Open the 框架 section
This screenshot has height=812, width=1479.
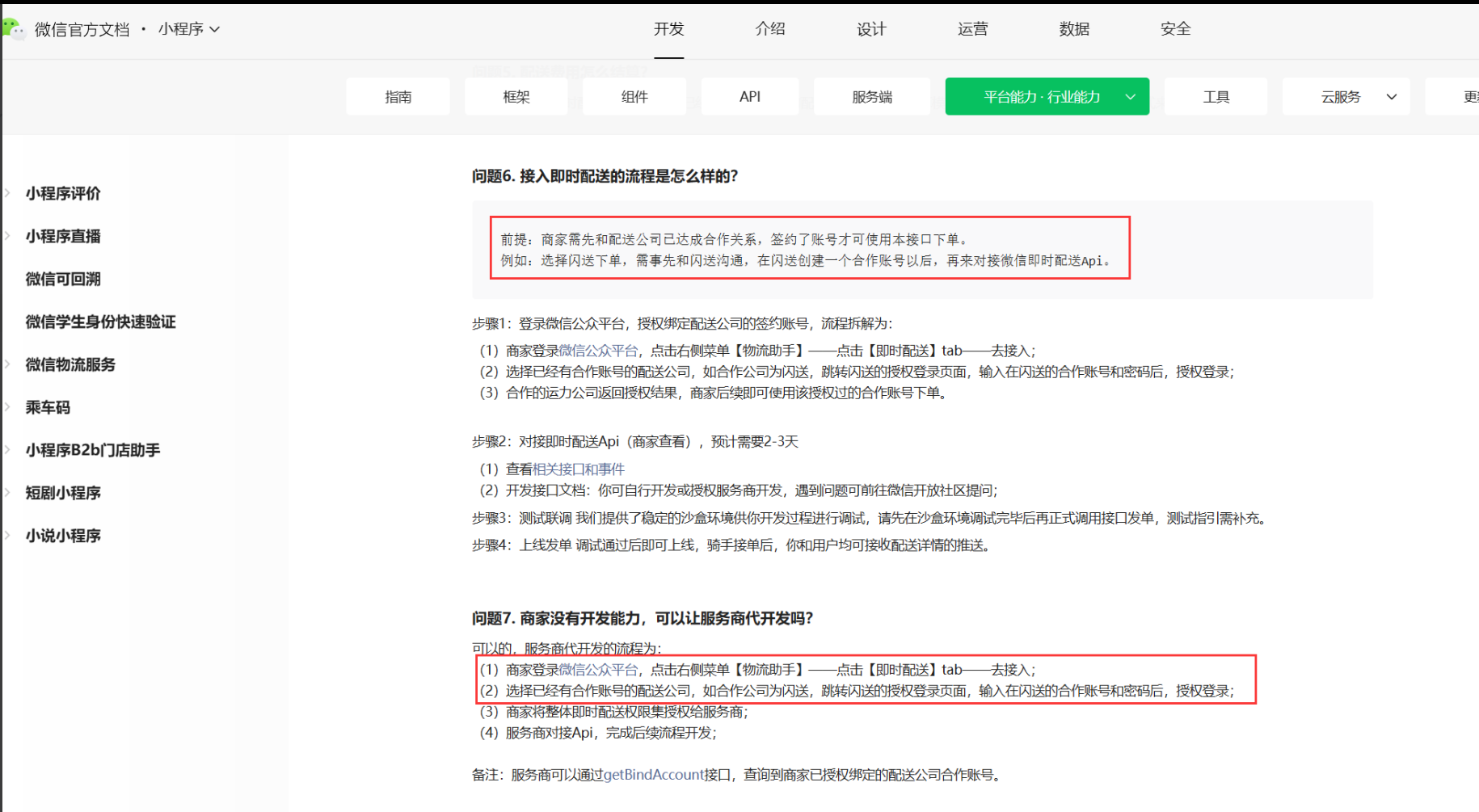click(x=516, y=97)
